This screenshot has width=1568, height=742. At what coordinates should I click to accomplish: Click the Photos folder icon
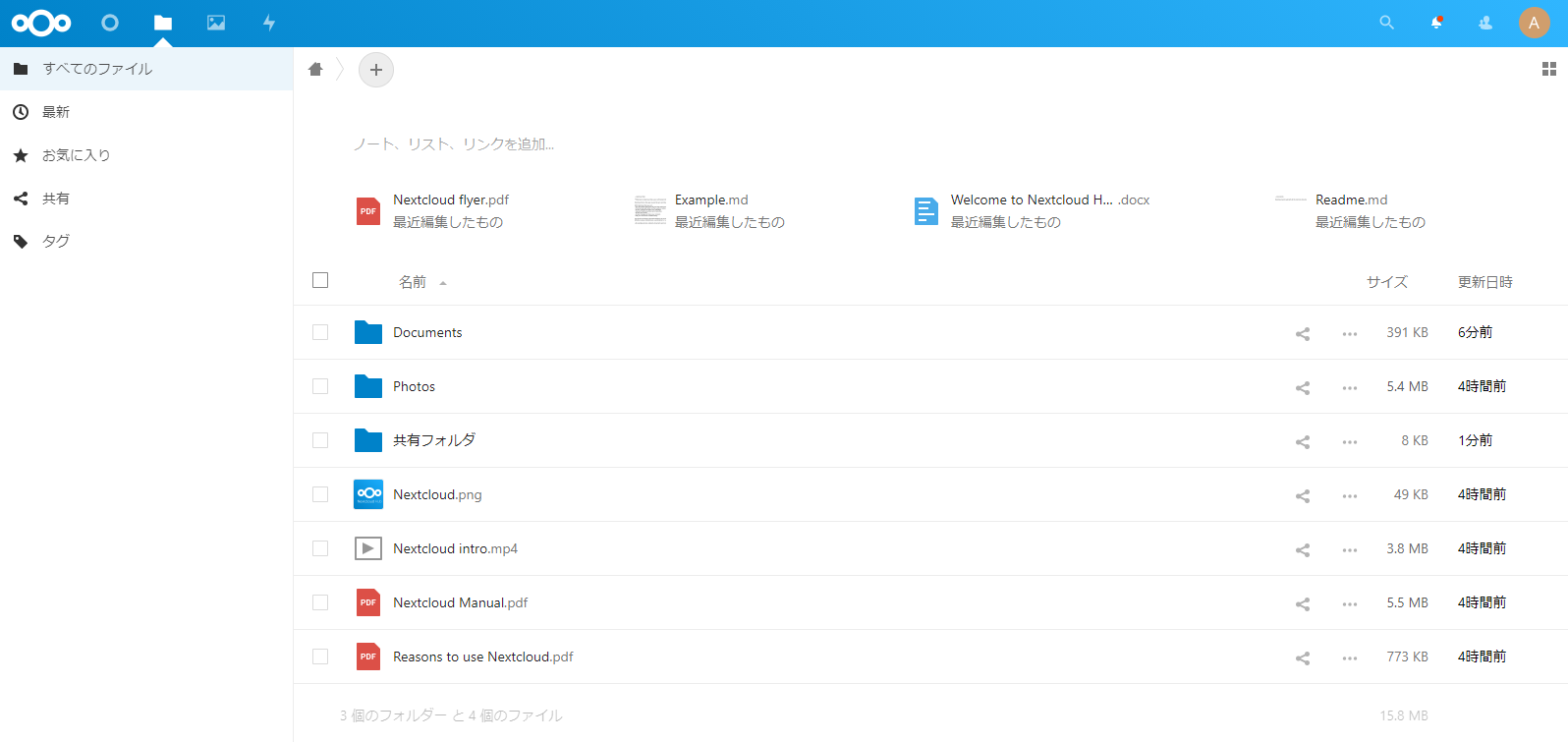point(368,386)
